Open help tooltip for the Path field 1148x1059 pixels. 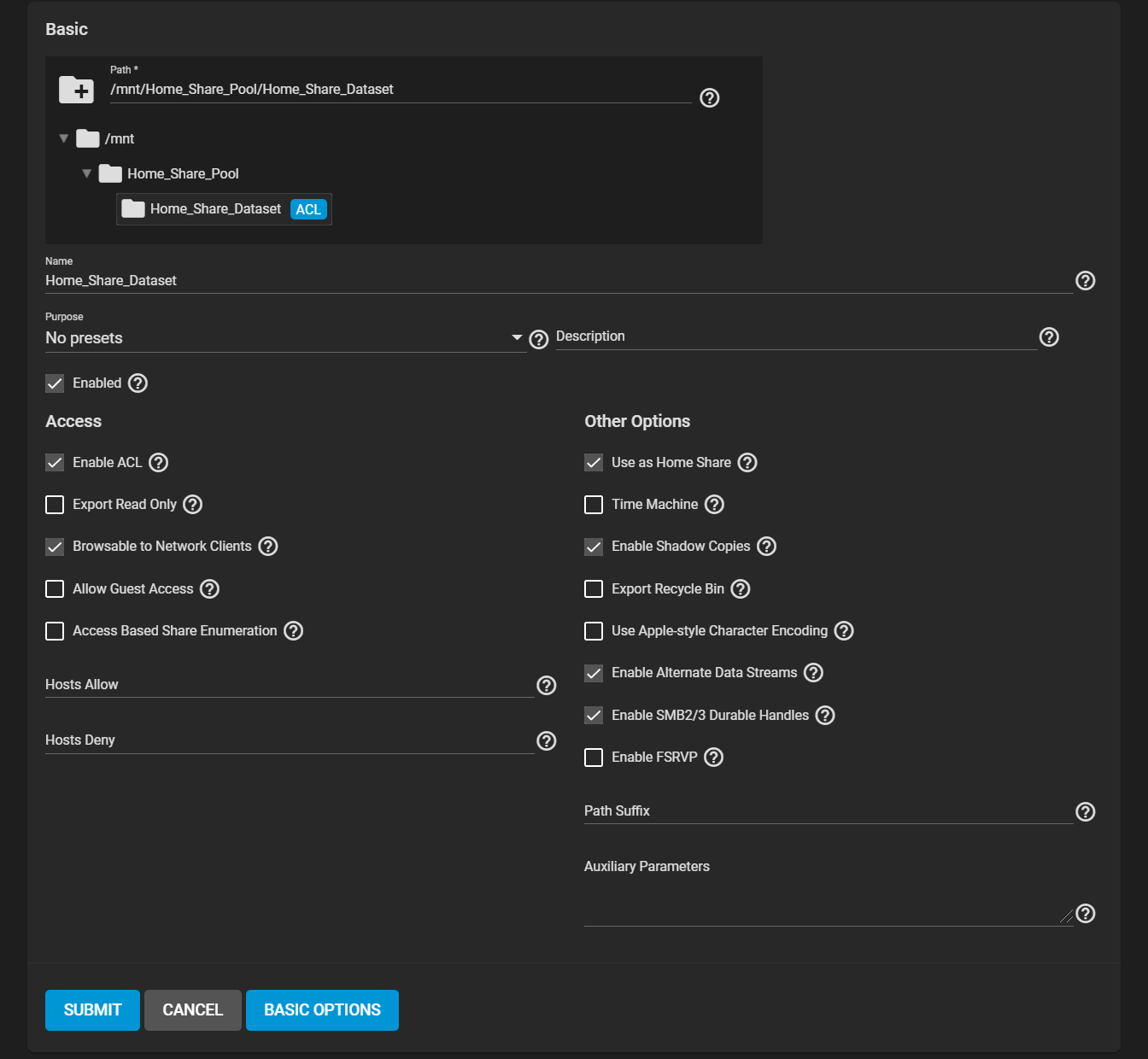click(709, 98)
